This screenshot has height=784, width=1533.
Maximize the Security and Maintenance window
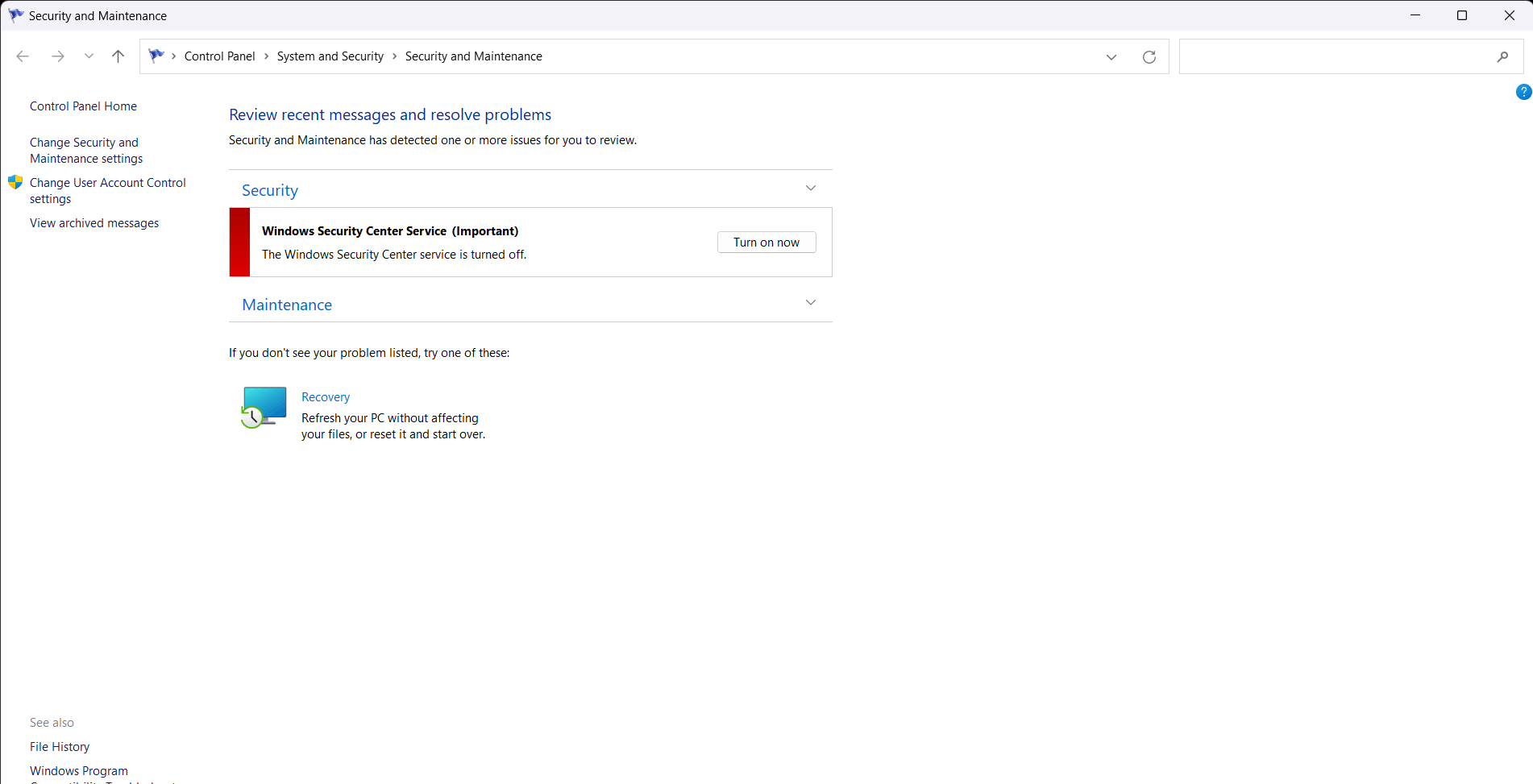coord(1462,15)
